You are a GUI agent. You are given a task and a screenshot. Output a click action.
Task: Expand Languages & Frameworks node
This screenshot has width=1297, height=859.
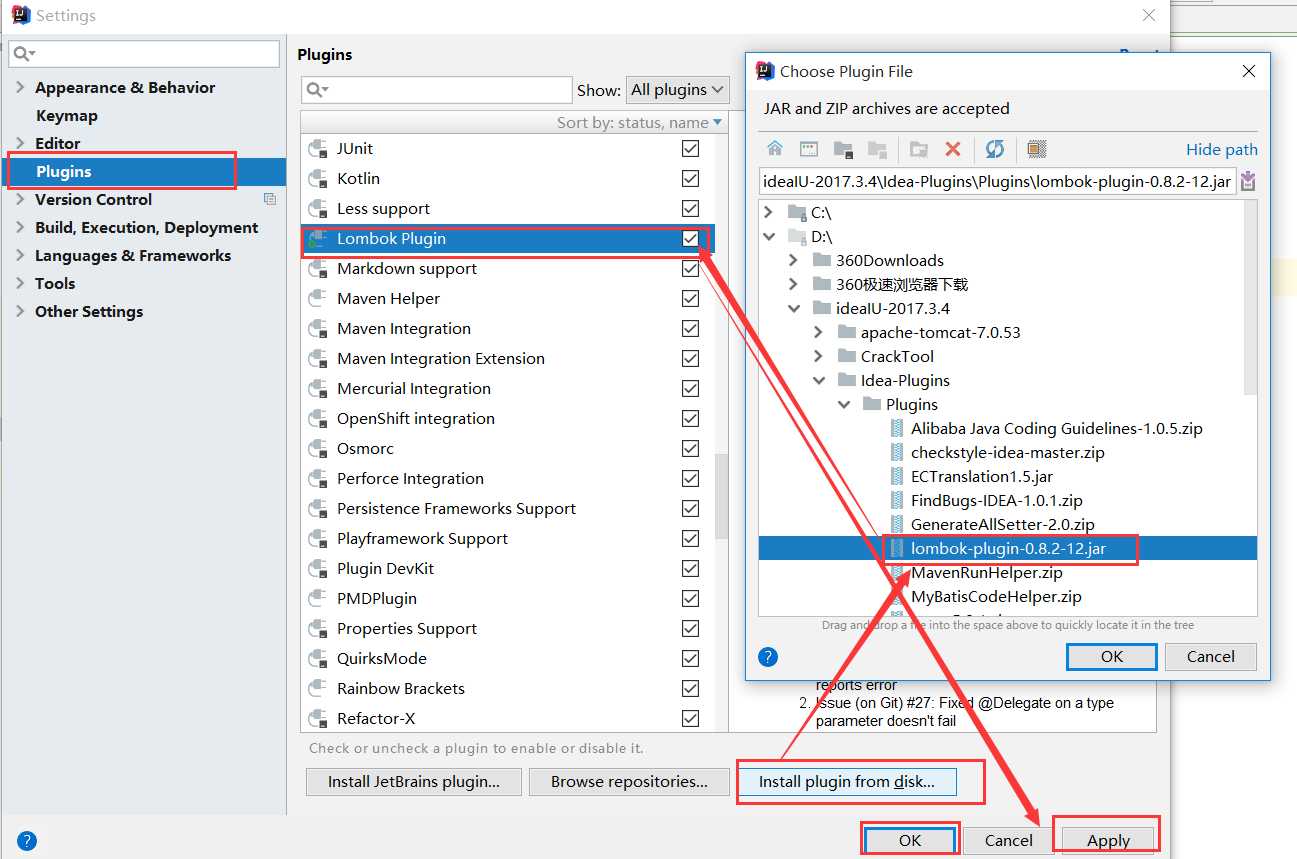(x=20, y=255)
